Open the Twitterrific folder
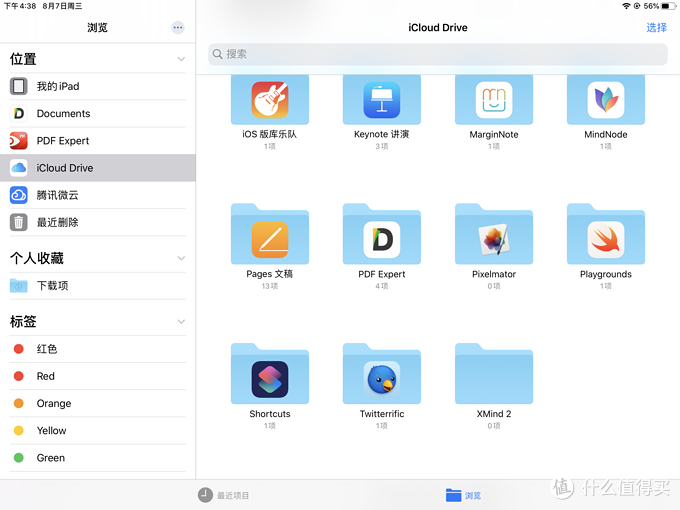Screen dimensions: 680x510 (x=382, y=374)
